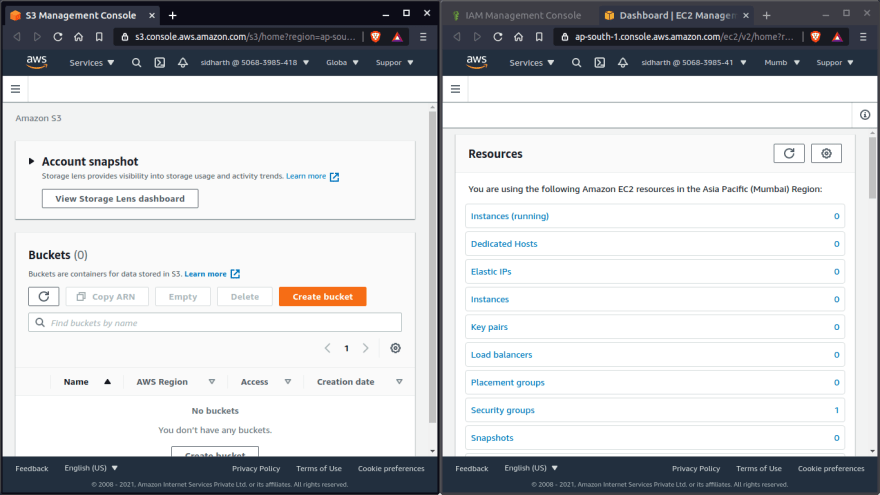Click orange Create bucket button

click(323, 296)
